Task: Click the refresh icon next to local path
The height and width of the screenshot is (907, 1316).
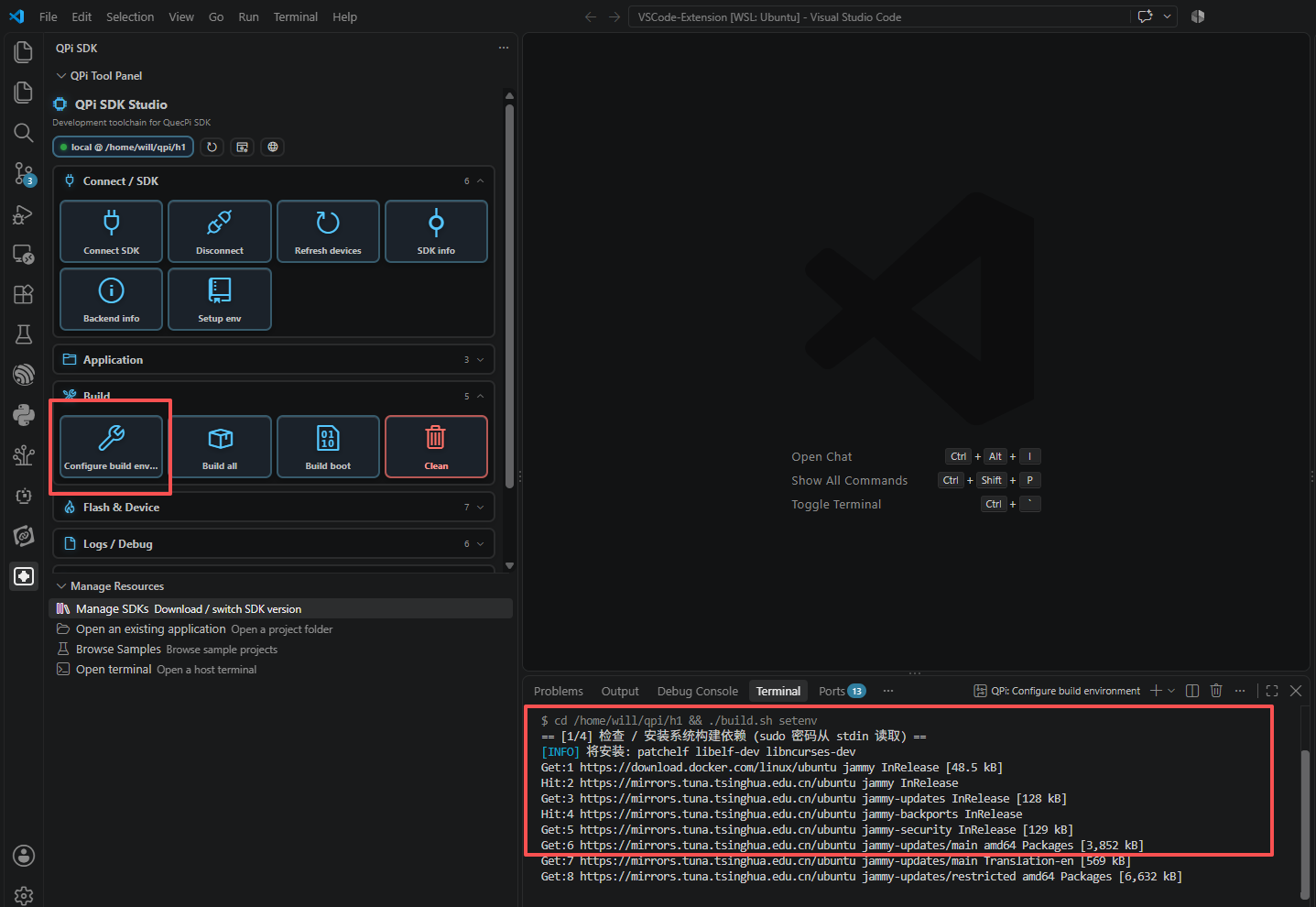Action: click(212, 147)
